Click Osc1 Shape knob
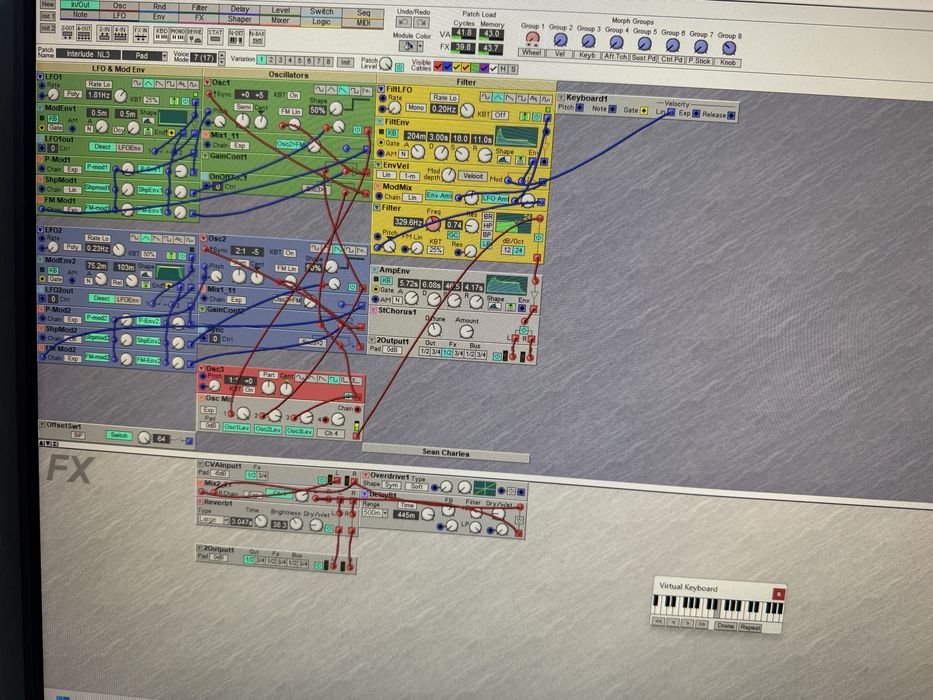Viewport: 933px width, 700px height. pyautogui.click(x=336, y=108)
